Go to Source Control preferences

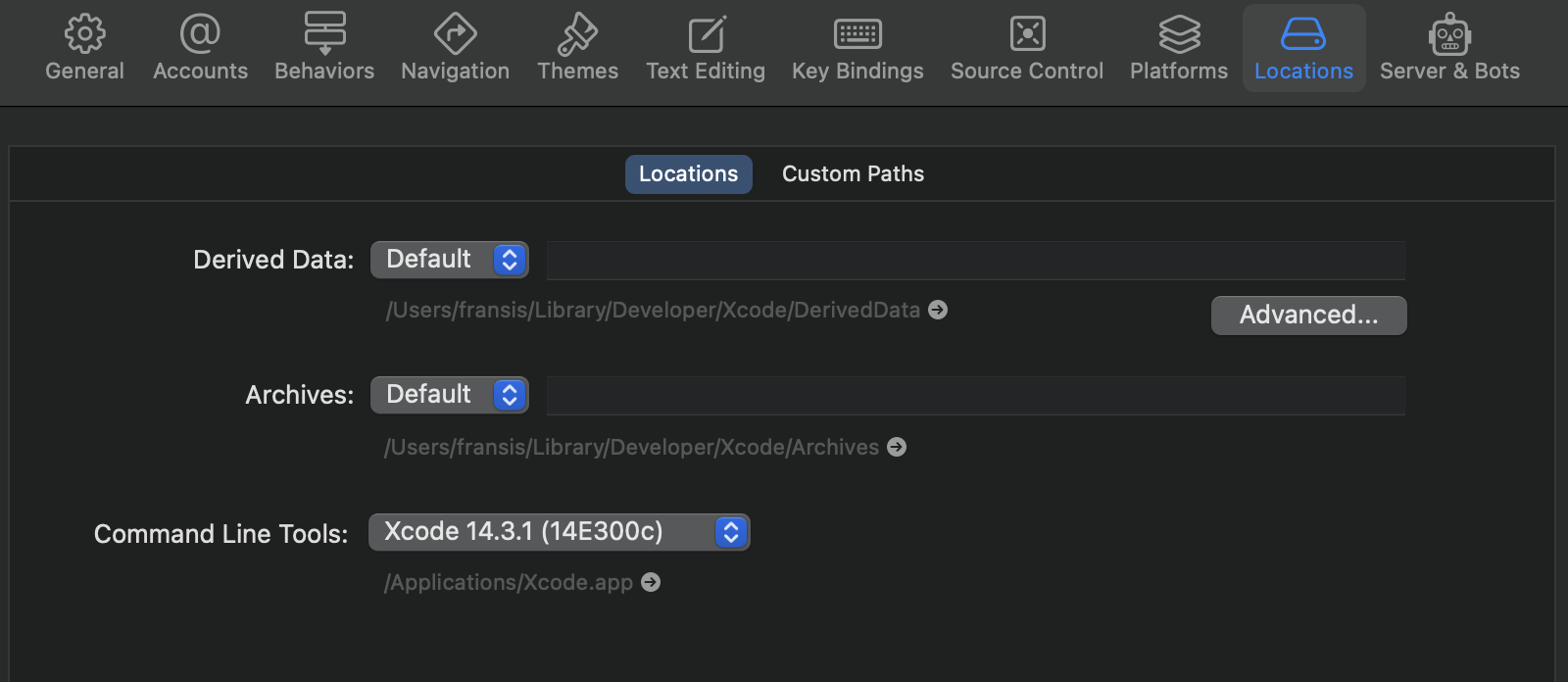point(1027,48)
